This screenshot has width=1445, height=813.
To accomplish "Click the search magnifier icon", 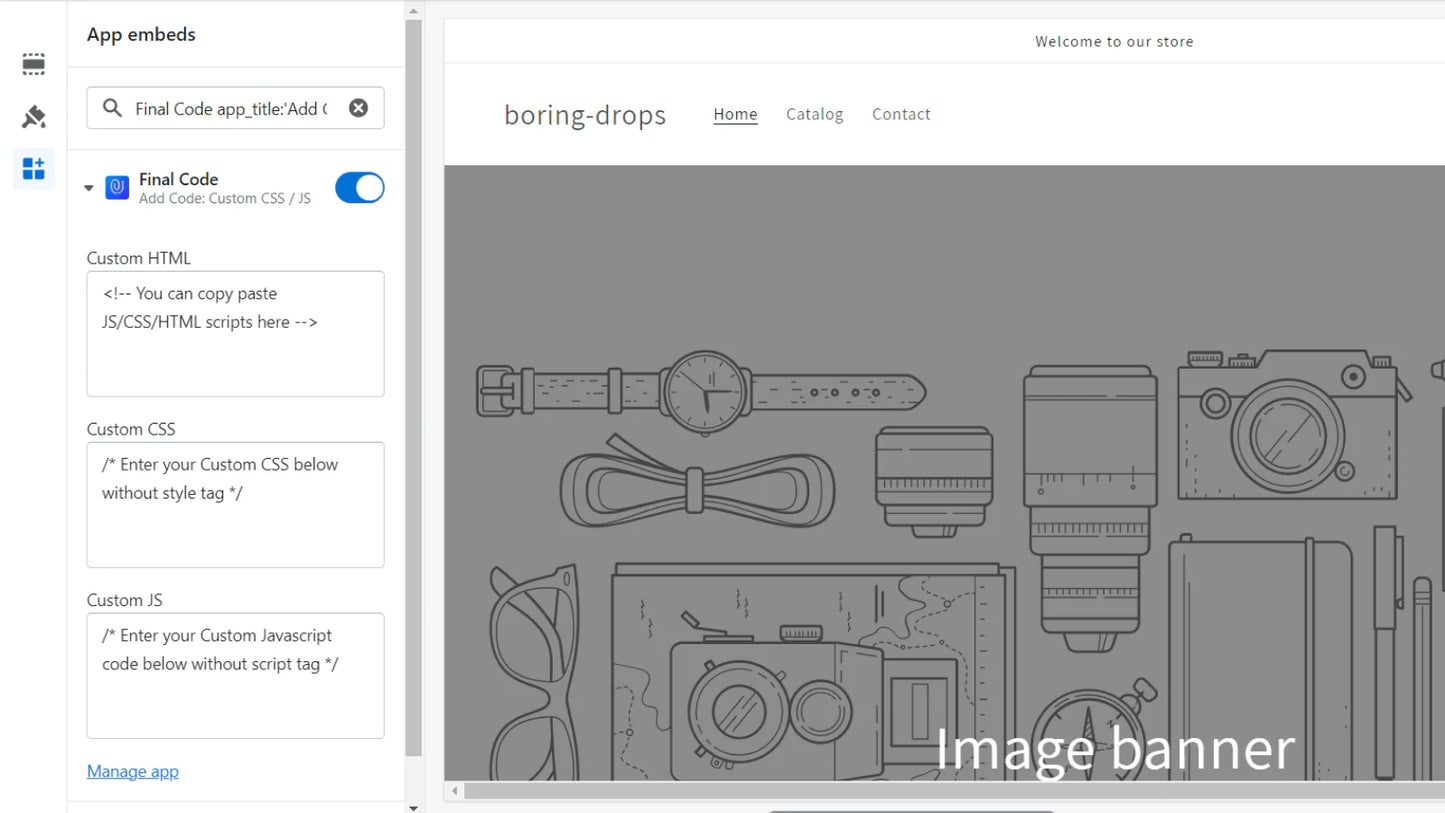I will tap(112, 108).
